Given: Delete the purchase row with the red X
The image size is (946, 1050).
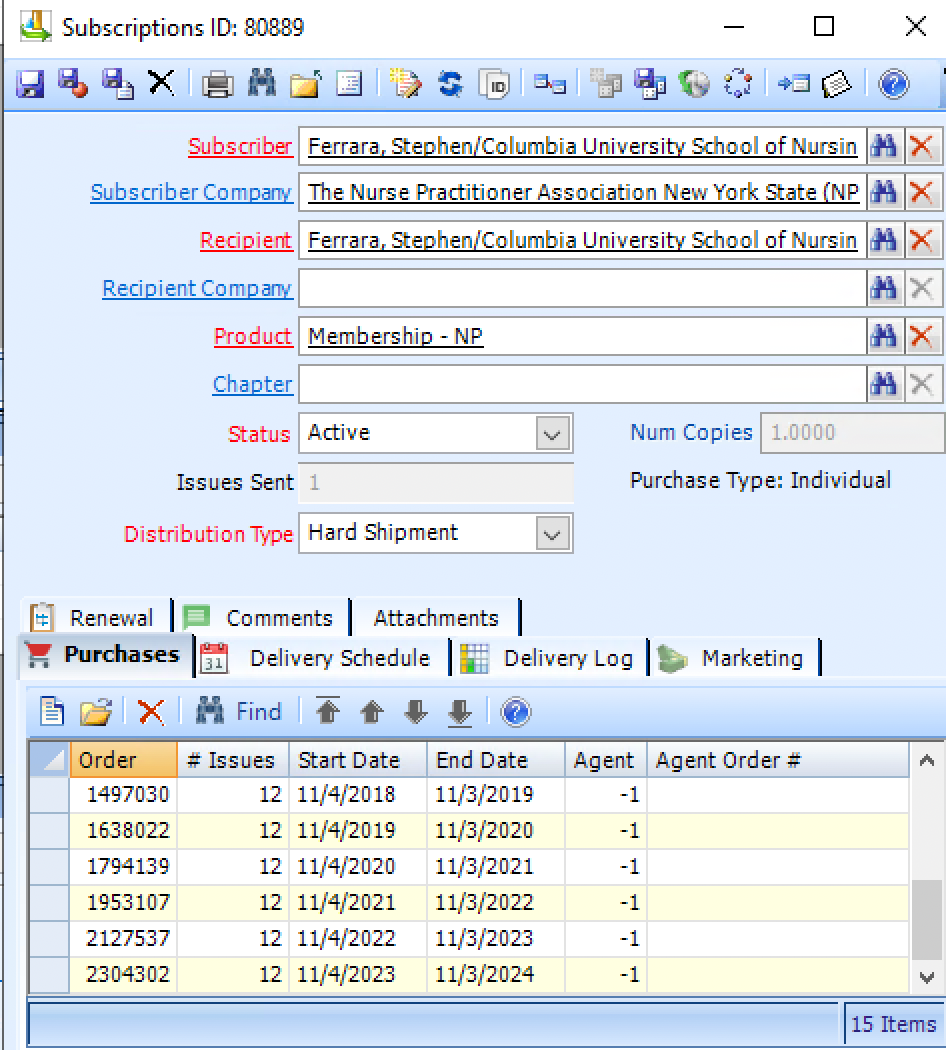Looking at the screenshot, I should pos(151,712).
